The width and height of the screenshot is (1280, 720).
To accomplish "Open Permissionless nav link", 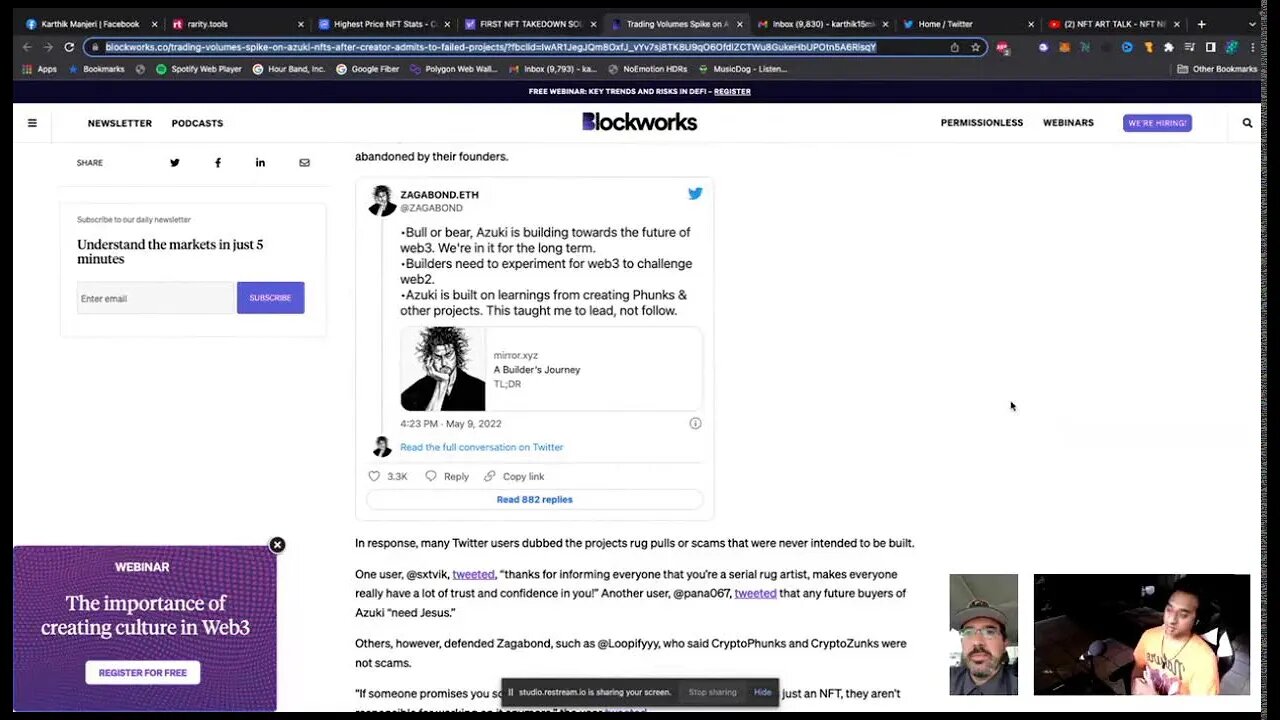I will 982,123.
